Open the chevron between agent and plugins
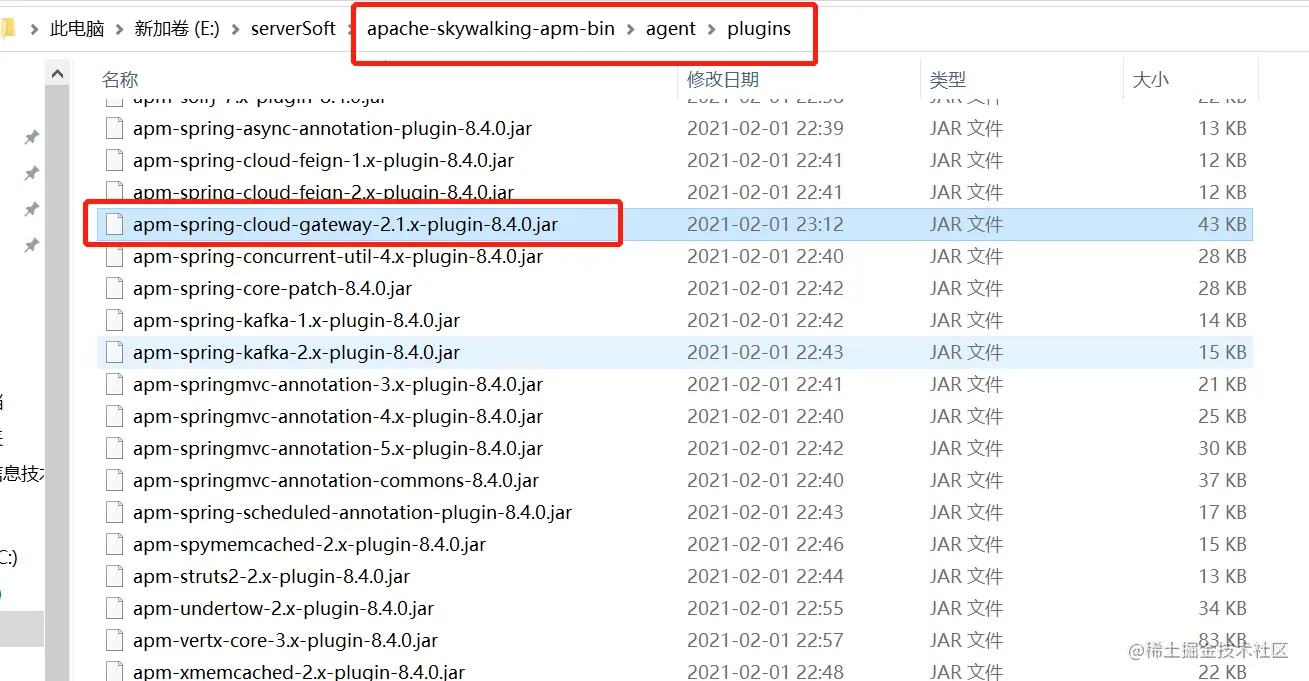This screenshot has width=1309, height=681. [x=711, y=29]
